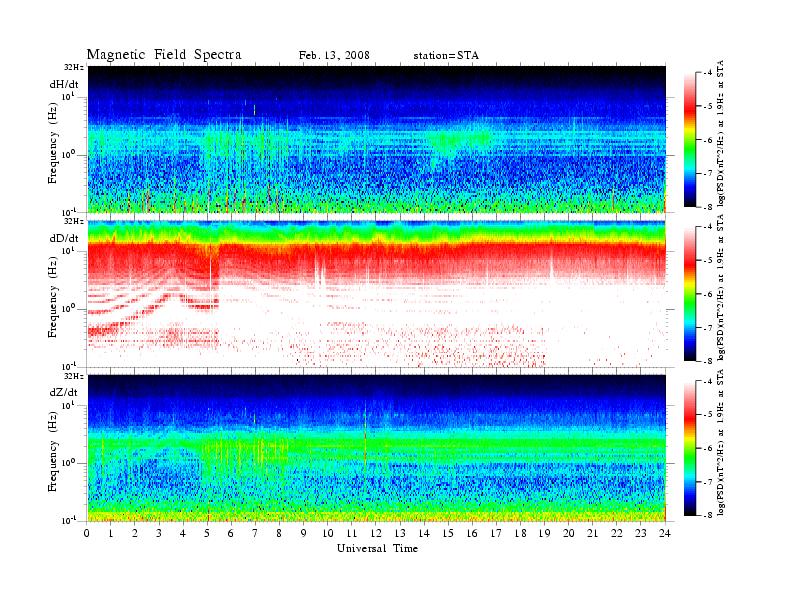Click '-4' on the dH/dt color bar
This screenshot has width=792, height=612.
pos(708,73)
